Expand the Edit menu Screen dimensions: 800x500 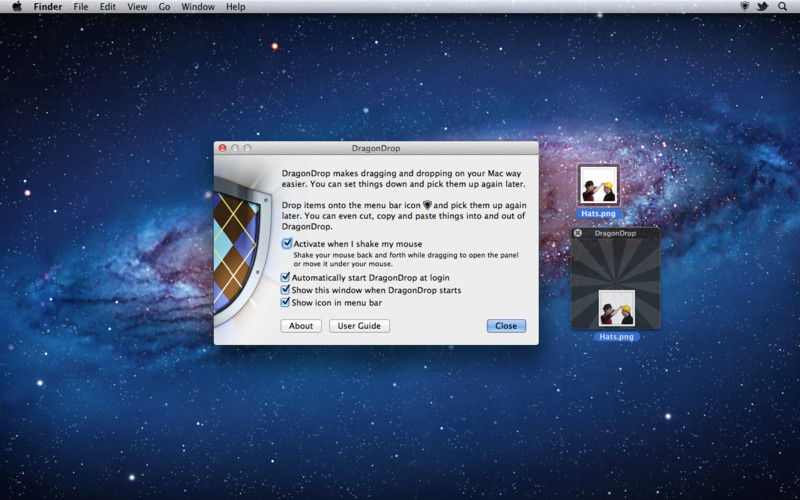(x=108, y=7)
